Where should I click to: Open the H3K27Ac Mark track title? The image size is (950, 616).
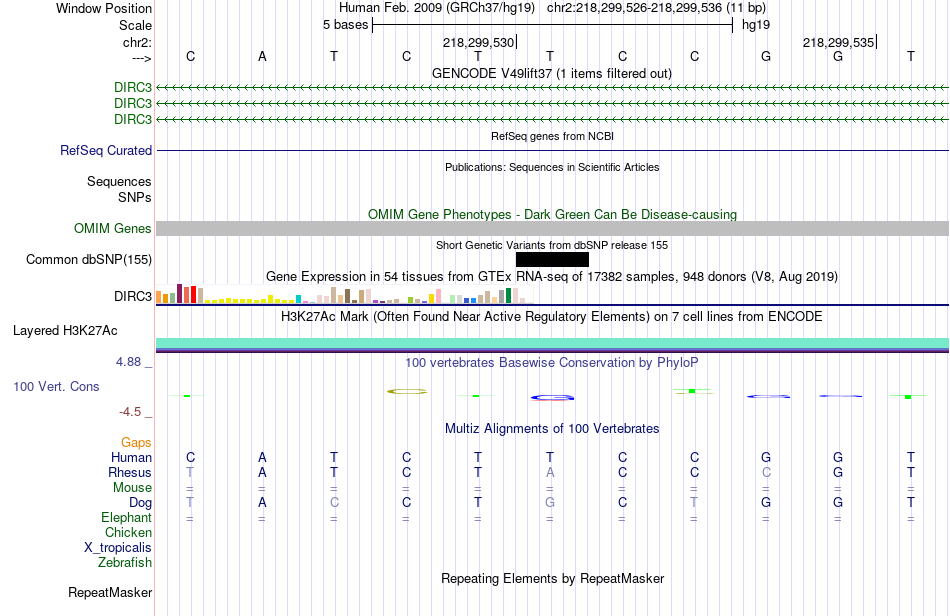(x=551, y=316)
